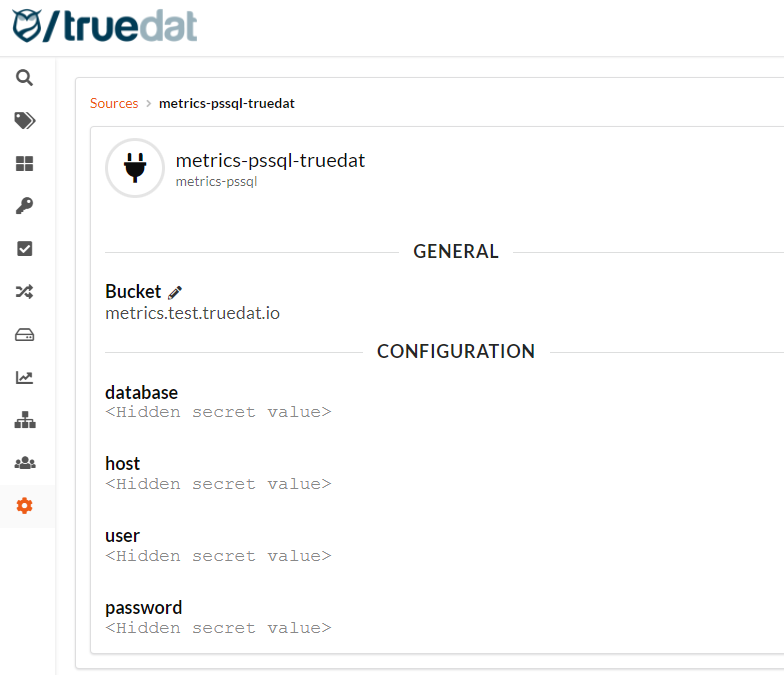The width and height of the screenshot is (784, 675).
Task: Open the orange settings gear icon
Action: (x=25, y=506)
